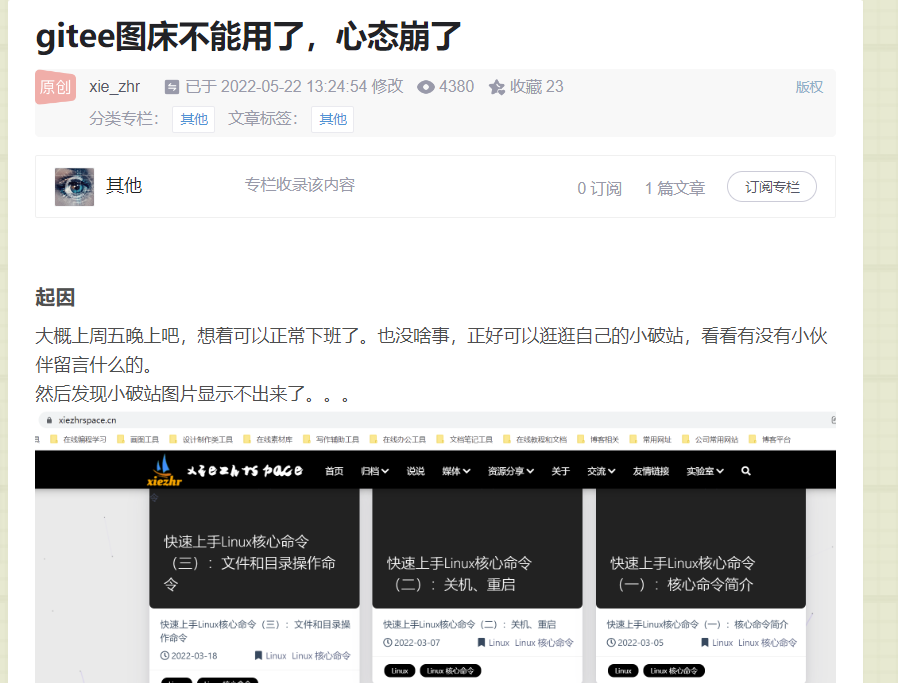Expand the 交流 dropdown menu
This screenshot has height=683, width=898.
601,471
